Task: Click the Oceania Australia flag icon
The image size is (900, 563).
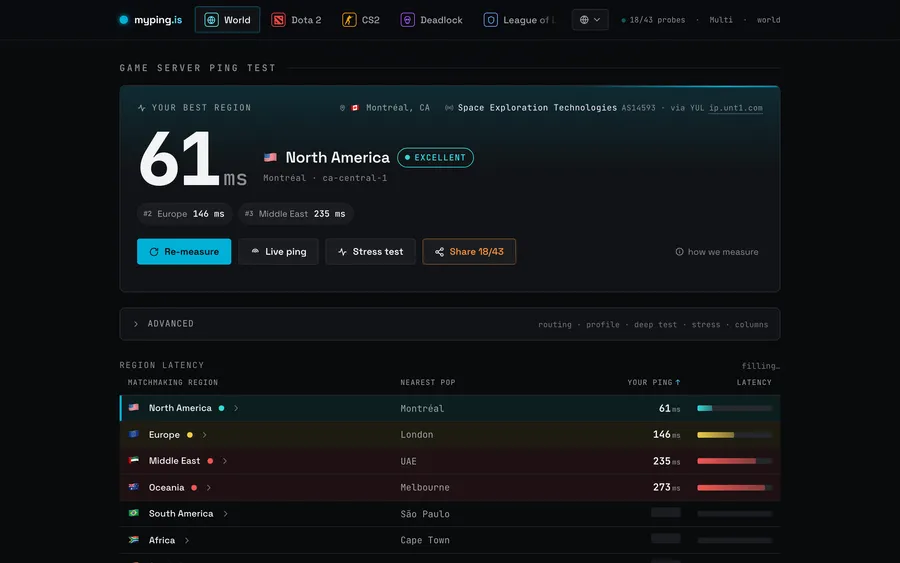Action: (x=134, y=487)
